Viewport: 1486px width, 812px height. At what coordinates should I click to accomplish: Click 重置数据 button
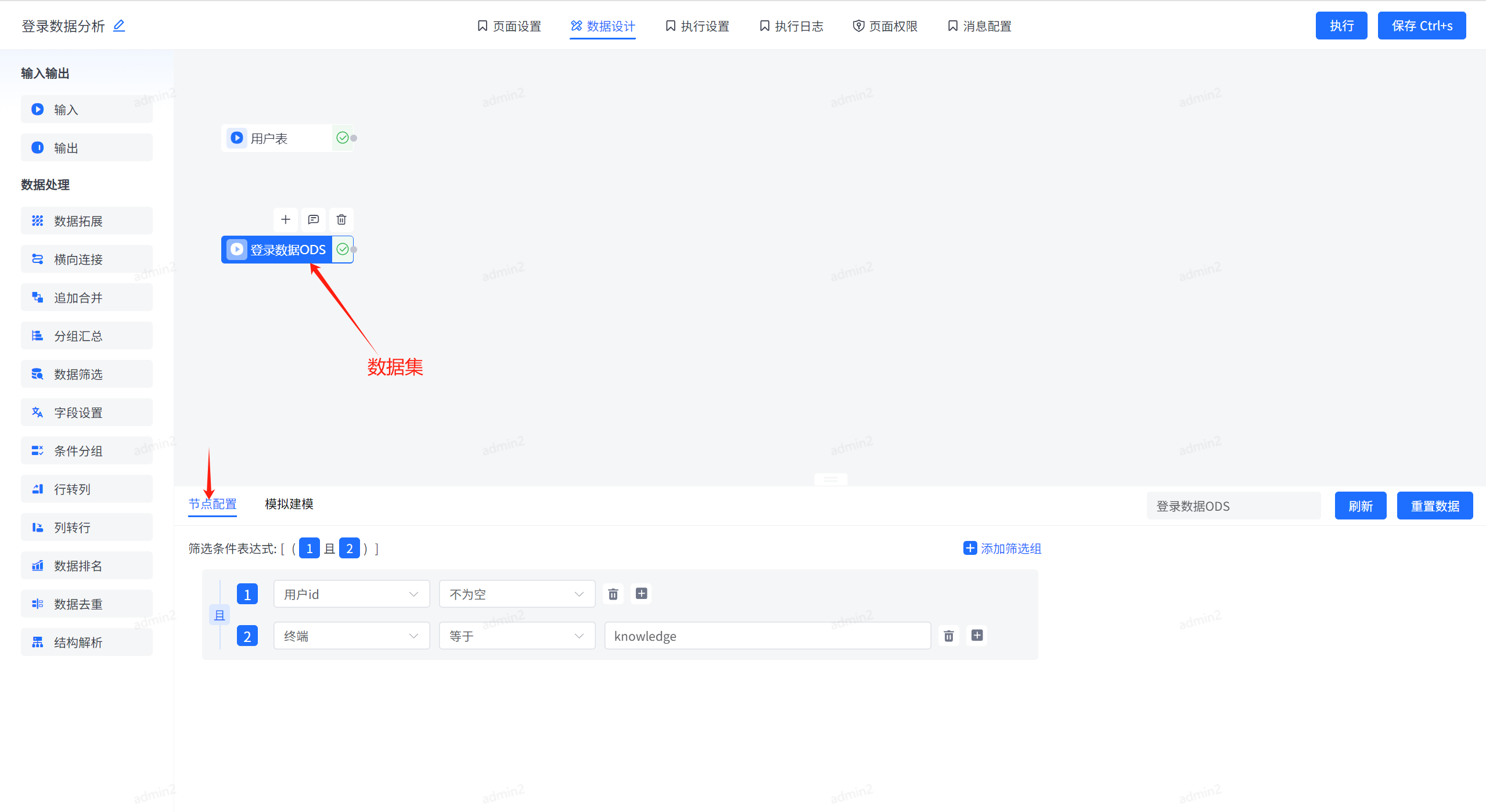1438,505
